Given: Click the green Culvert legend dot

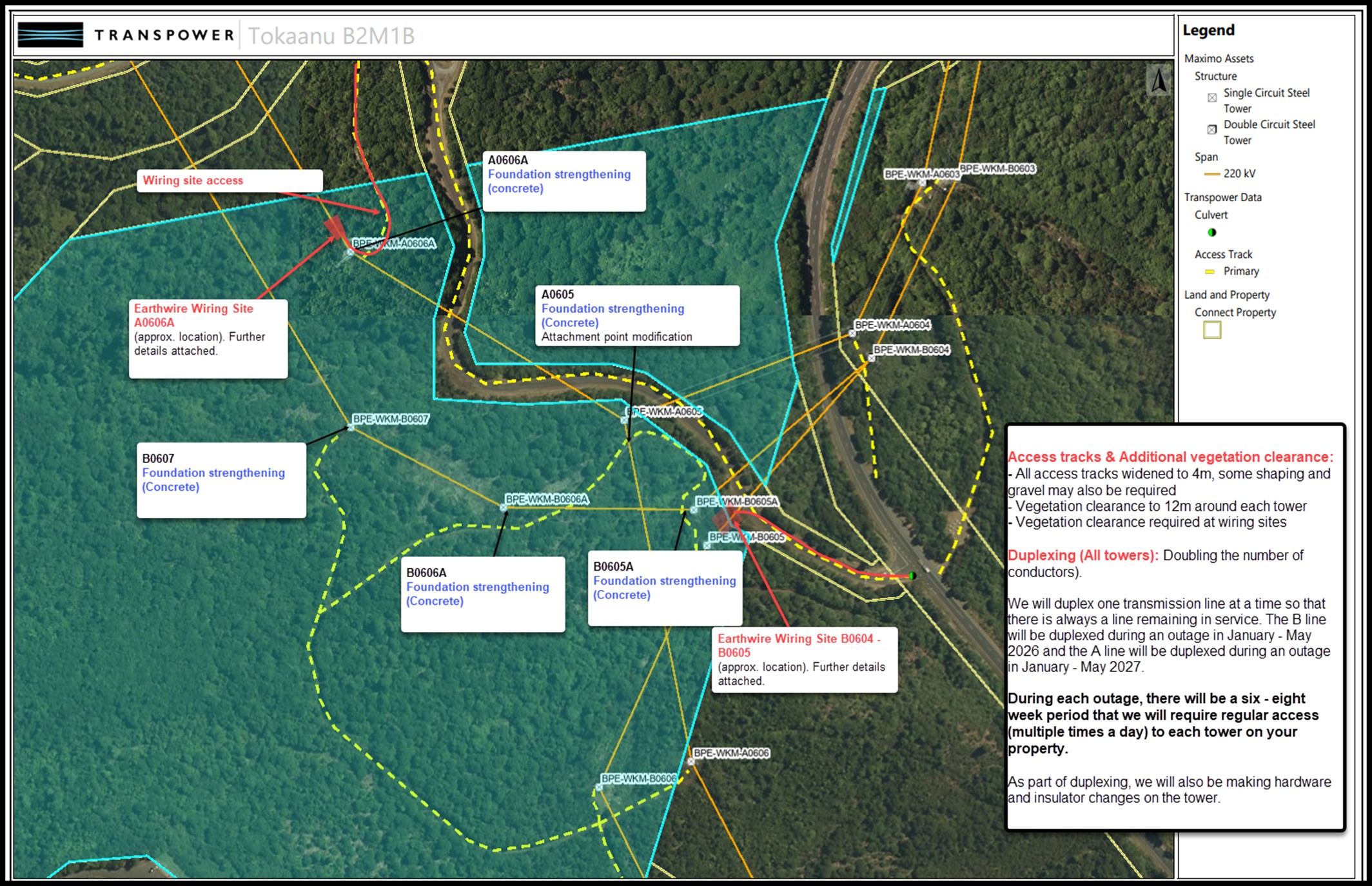Looking at the screenshot, I should coord(1212,232).
